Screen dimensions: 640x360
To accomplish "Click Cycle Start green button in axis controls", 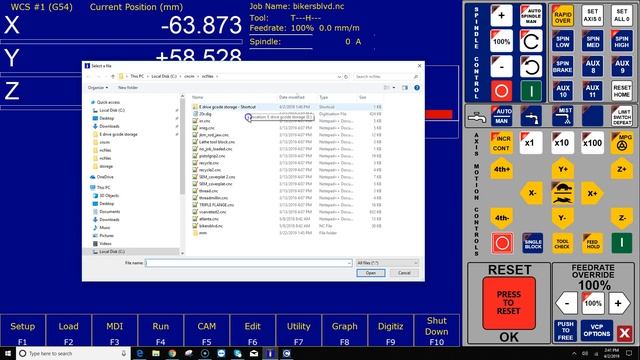I will (x=622, y=243).
